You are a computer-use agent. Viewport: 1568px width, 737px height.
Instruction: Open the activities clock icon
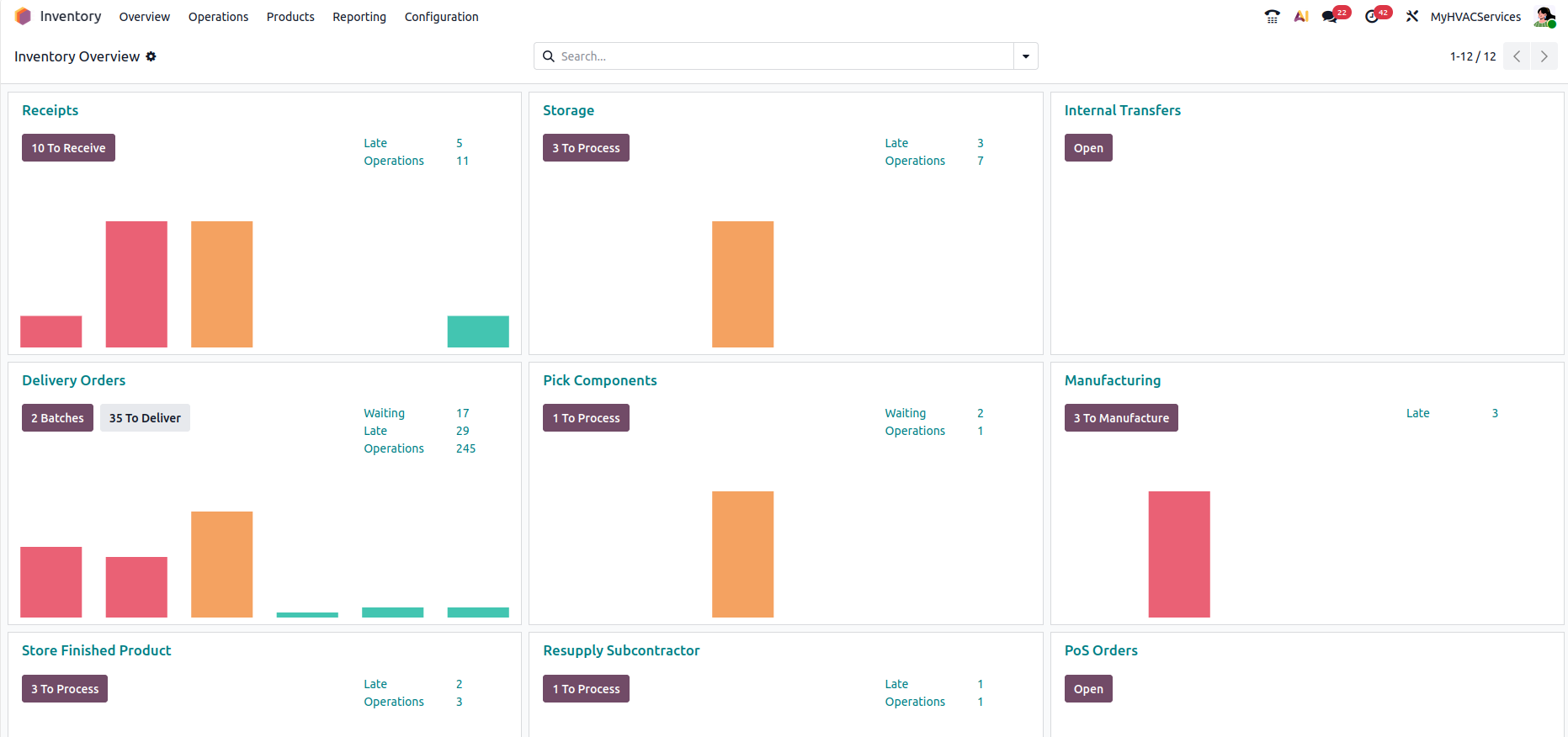(1372, 16)
